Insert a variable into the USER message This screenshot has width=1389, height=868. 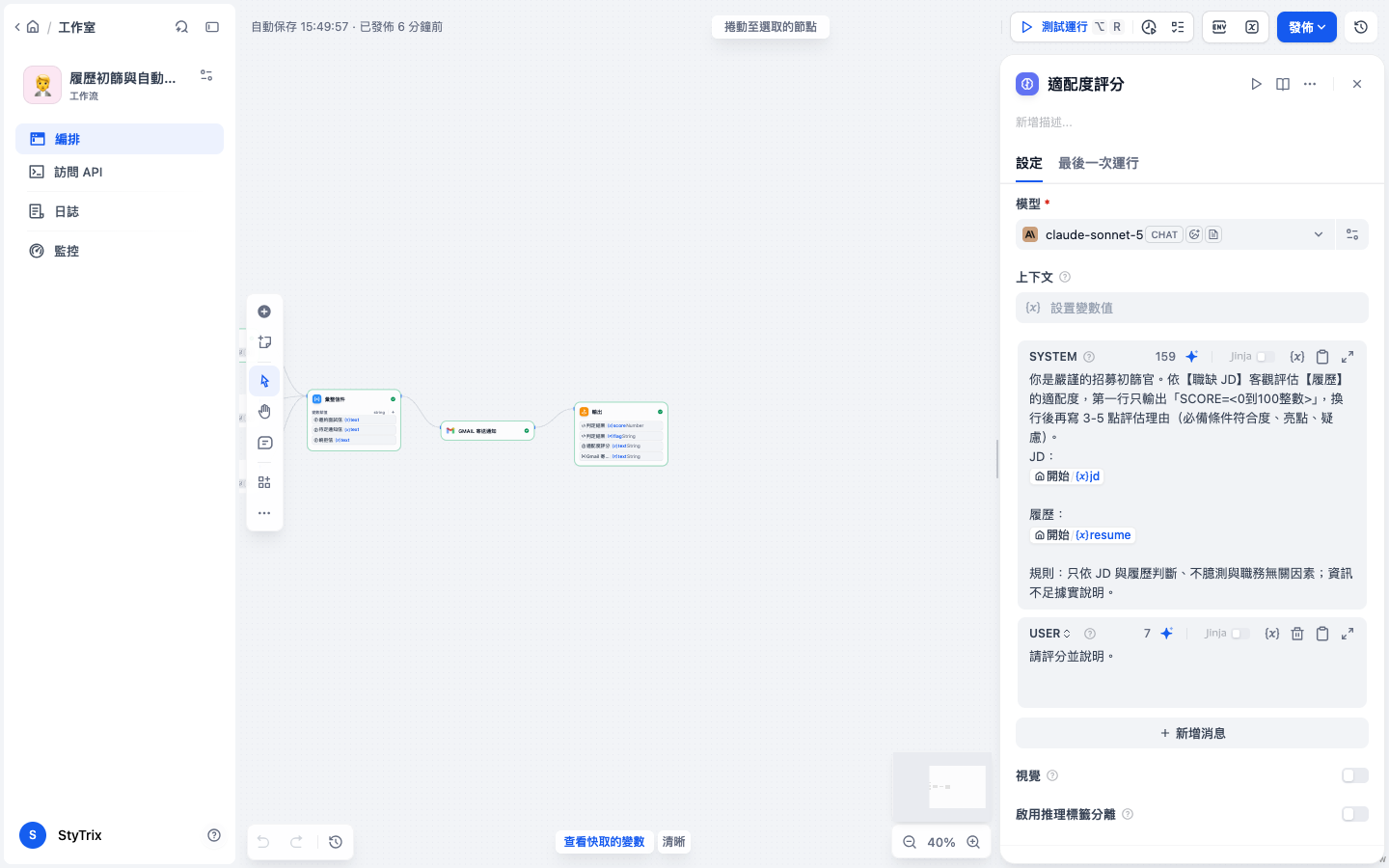(1272, 634)
